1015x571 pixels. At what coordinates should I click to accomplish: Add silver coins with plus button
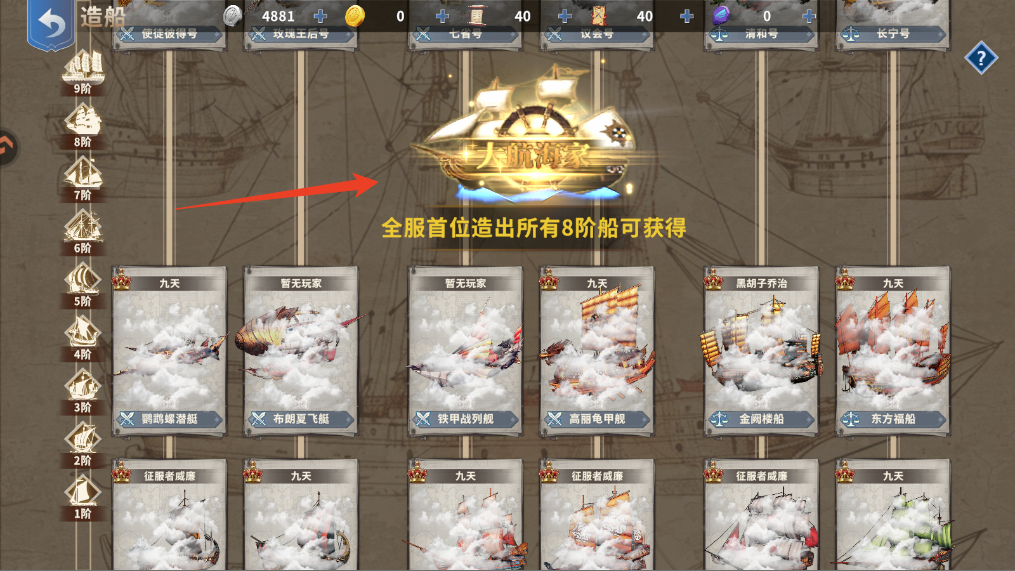pos(320,16)
